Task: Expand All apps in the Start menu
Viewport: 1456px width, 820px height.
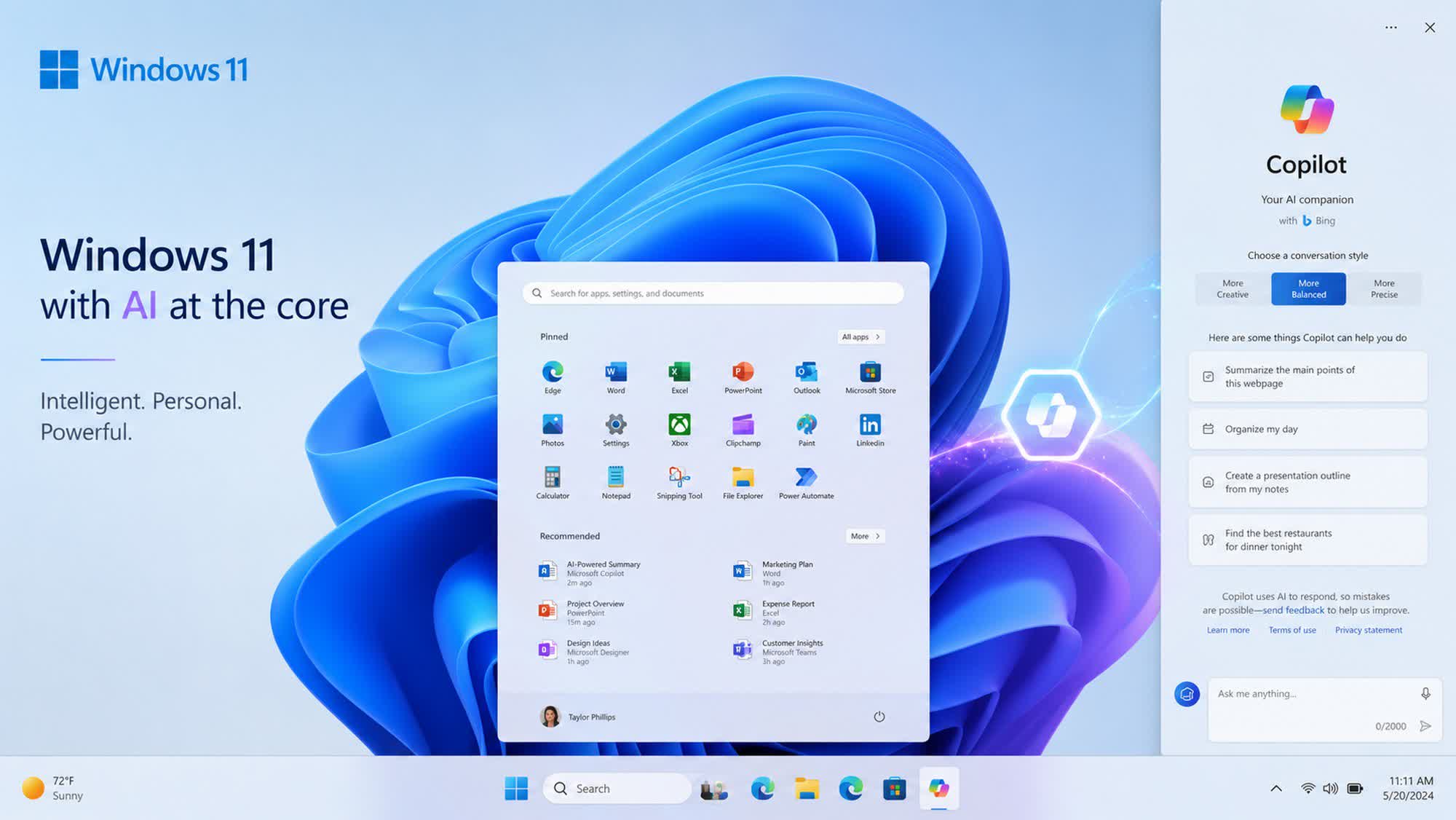Action: pos(860,337)
